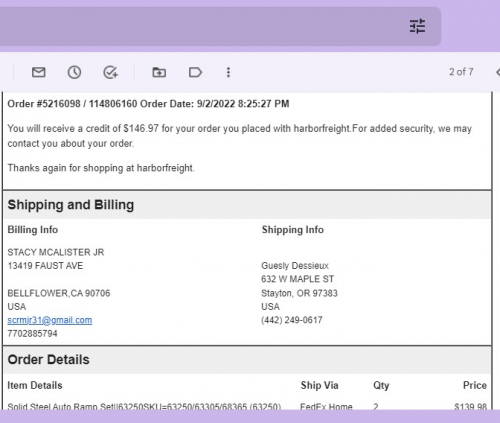Open the Labels tag icon
500x423 pixels.
click(x=195, y=72)
